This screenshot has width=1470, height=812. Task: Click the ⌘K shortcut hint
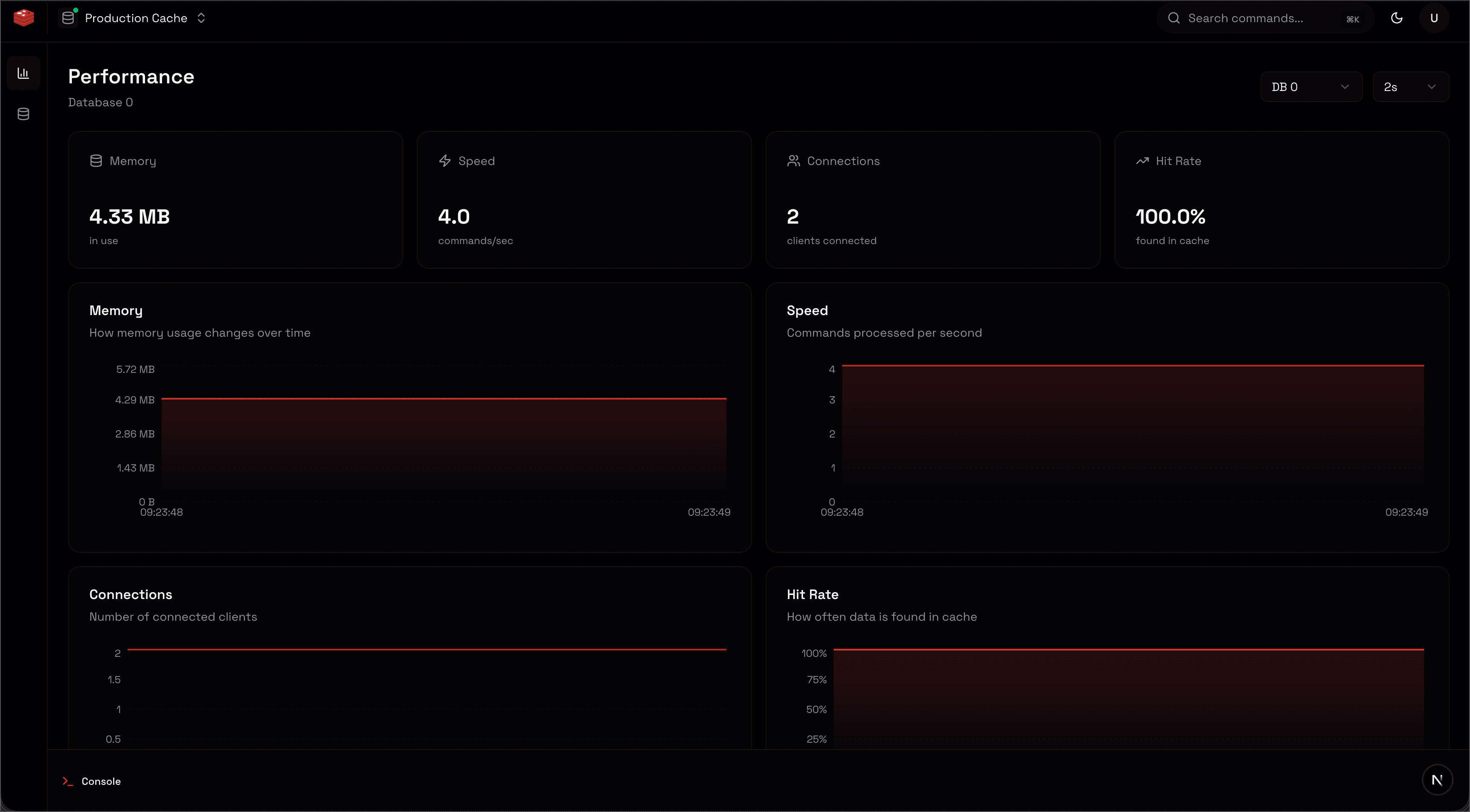click(x=1353, y=19)
